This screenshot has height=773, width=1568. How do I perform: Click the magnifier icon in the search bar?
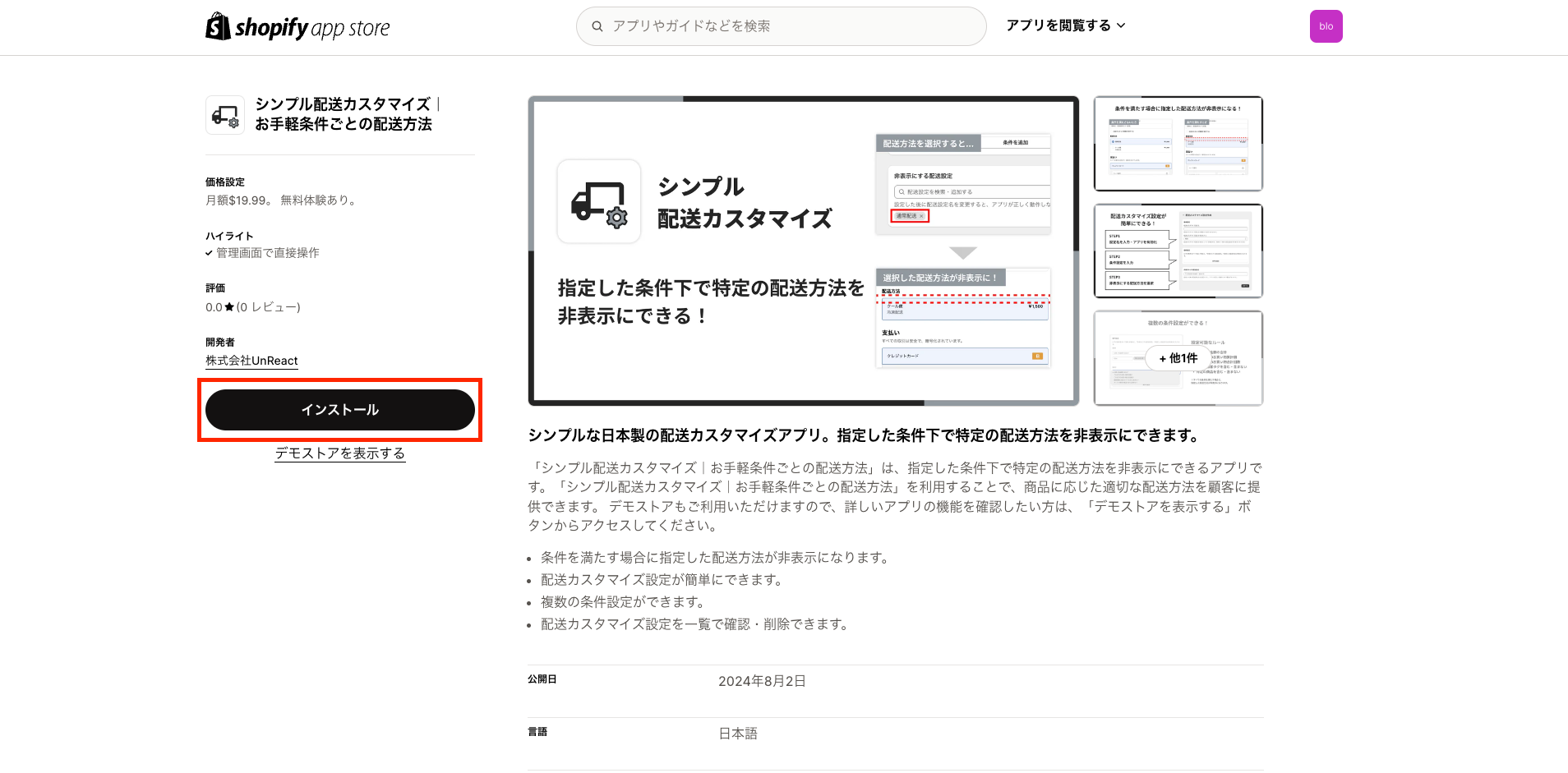click(x=597, y=25)
